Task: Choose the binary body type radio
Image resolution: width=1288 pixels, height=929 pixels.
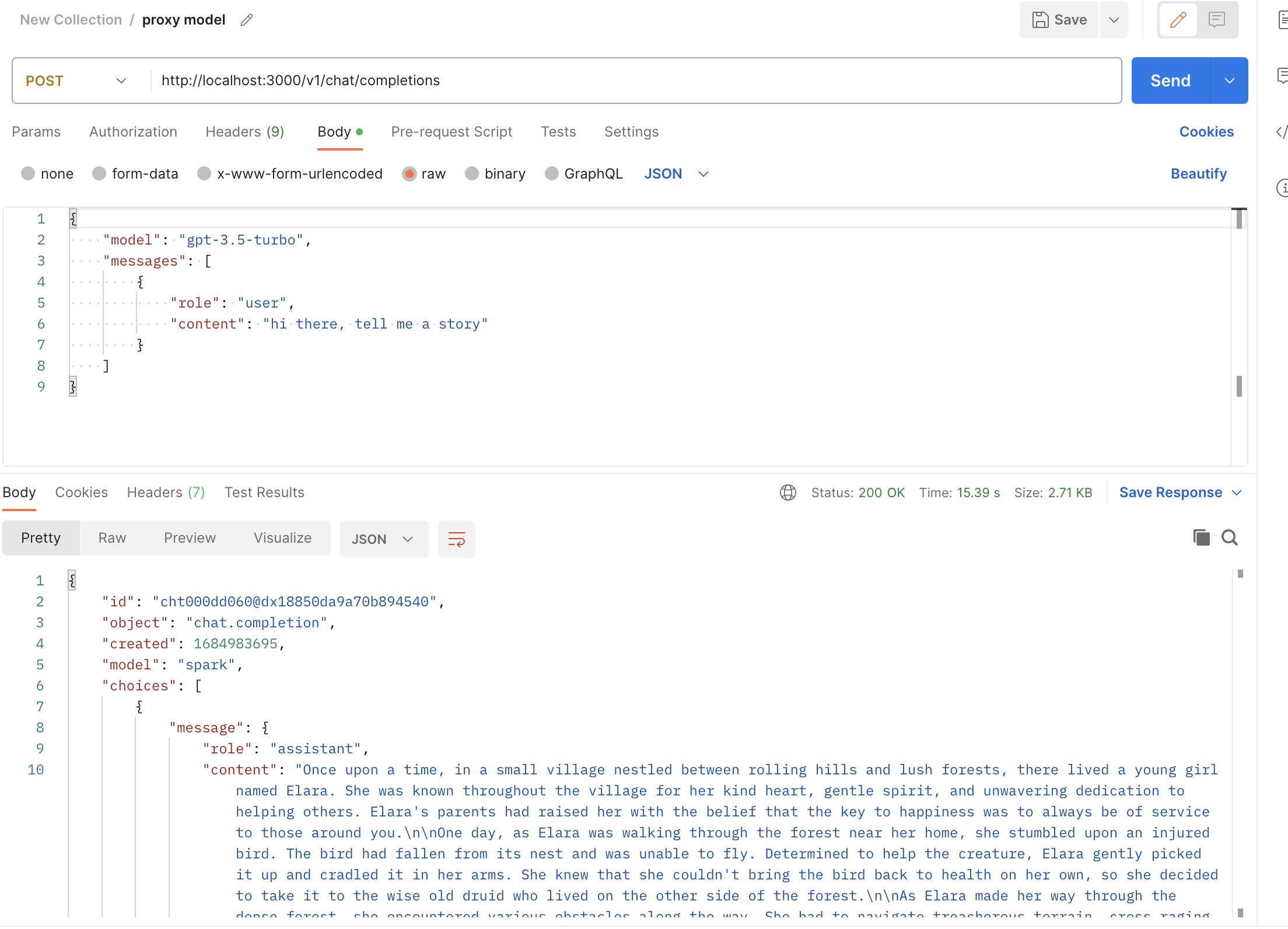Action: click(472, 174)
